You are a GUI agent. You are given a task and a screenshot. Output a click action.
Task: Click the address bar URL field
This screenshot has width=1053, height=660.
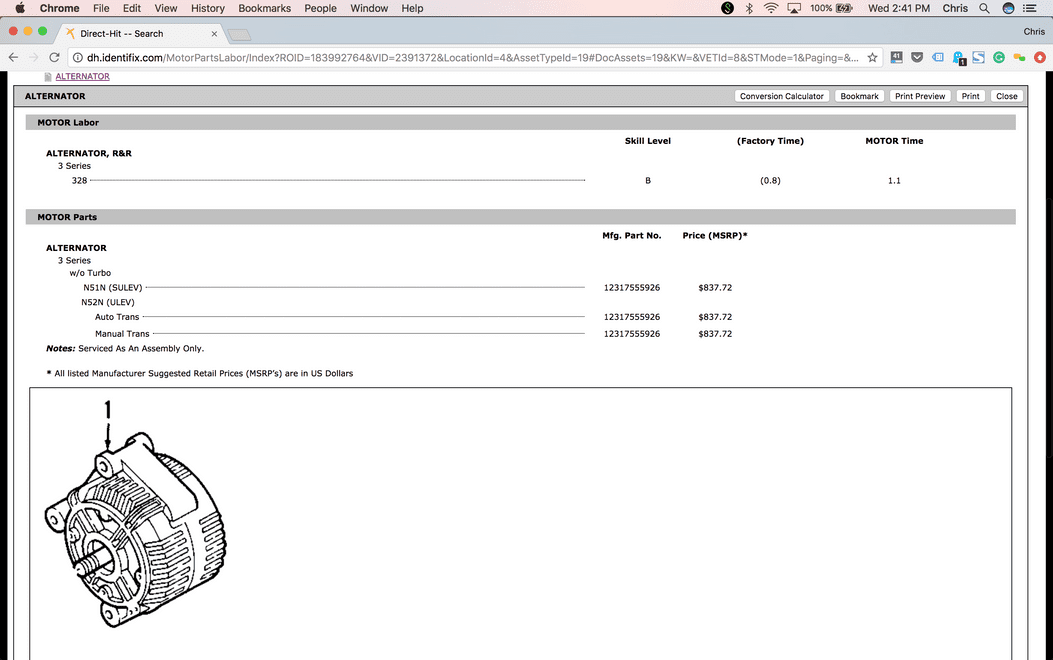pos(470,58)
